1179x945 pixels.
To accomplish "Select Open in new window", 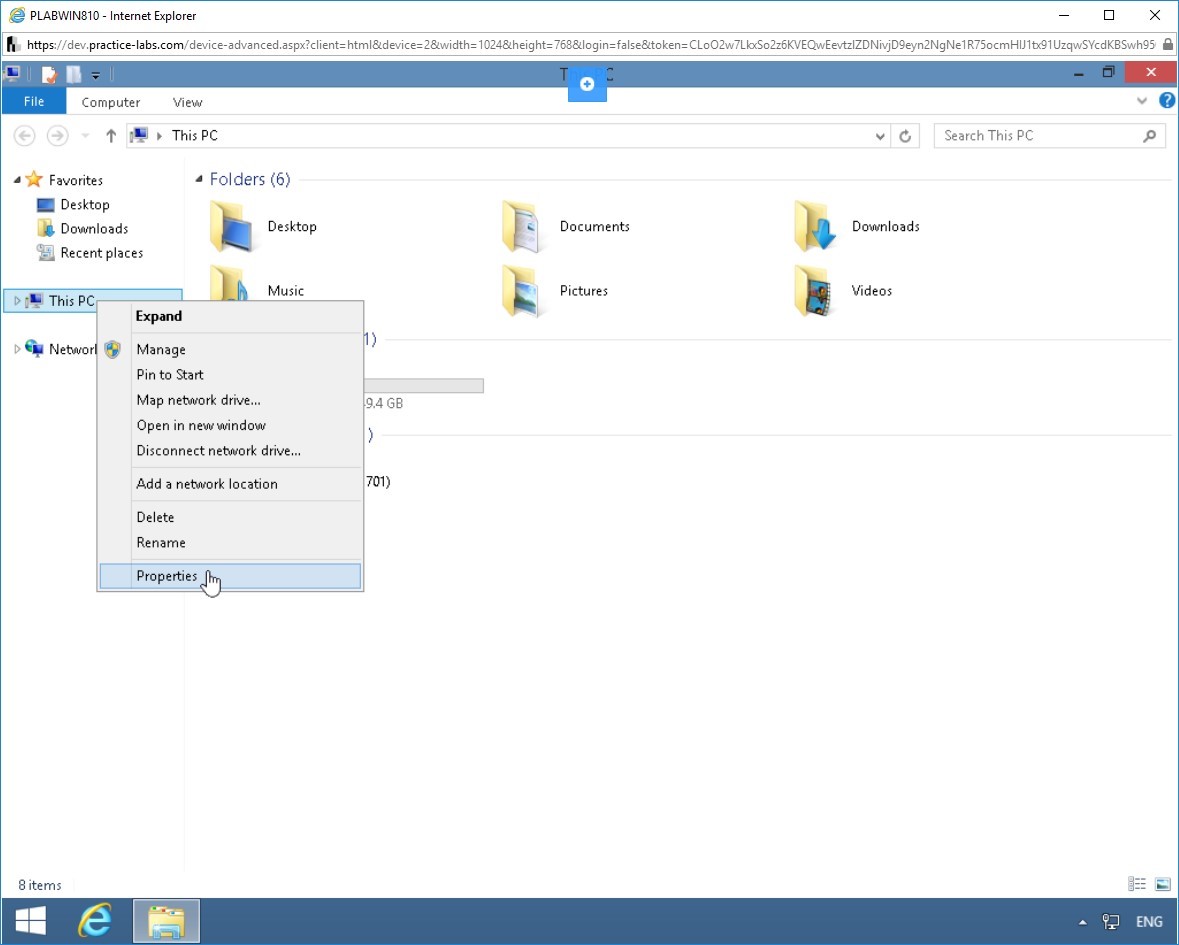I will pos(230,426).
